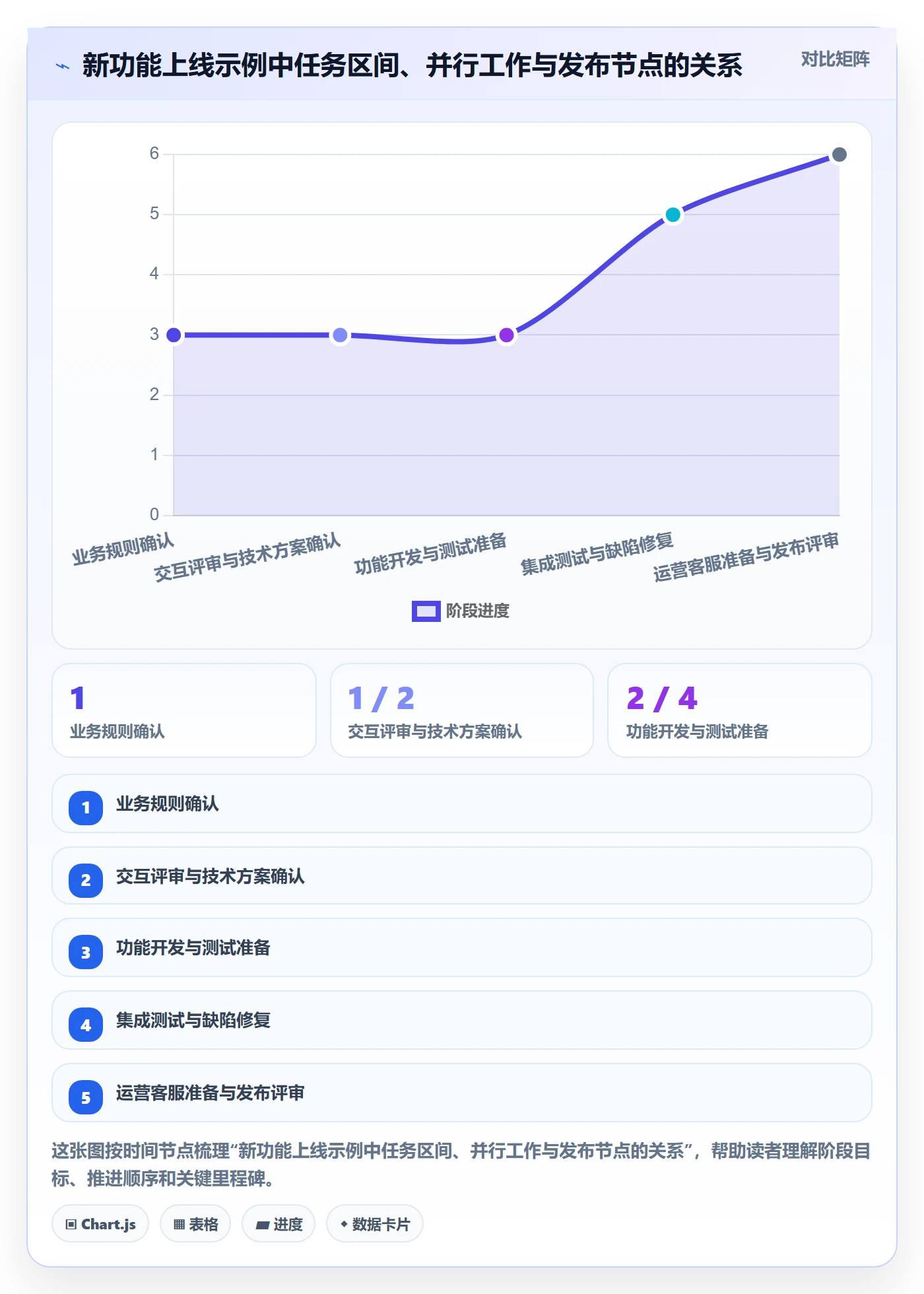The width and height of the screenshot is (924, 1294).
Task: Click the number 2 badge in list
Action: 86,880
